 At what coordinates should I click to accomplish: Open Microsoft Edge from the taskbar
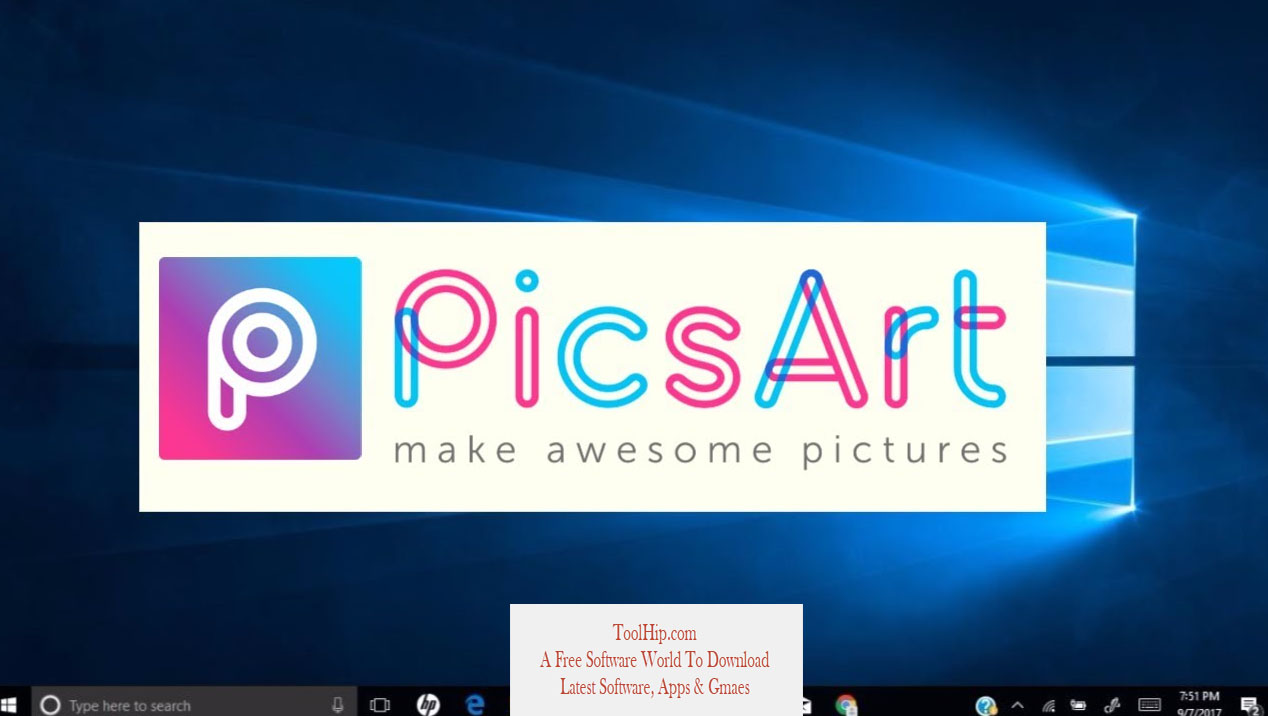coord(475,705)
